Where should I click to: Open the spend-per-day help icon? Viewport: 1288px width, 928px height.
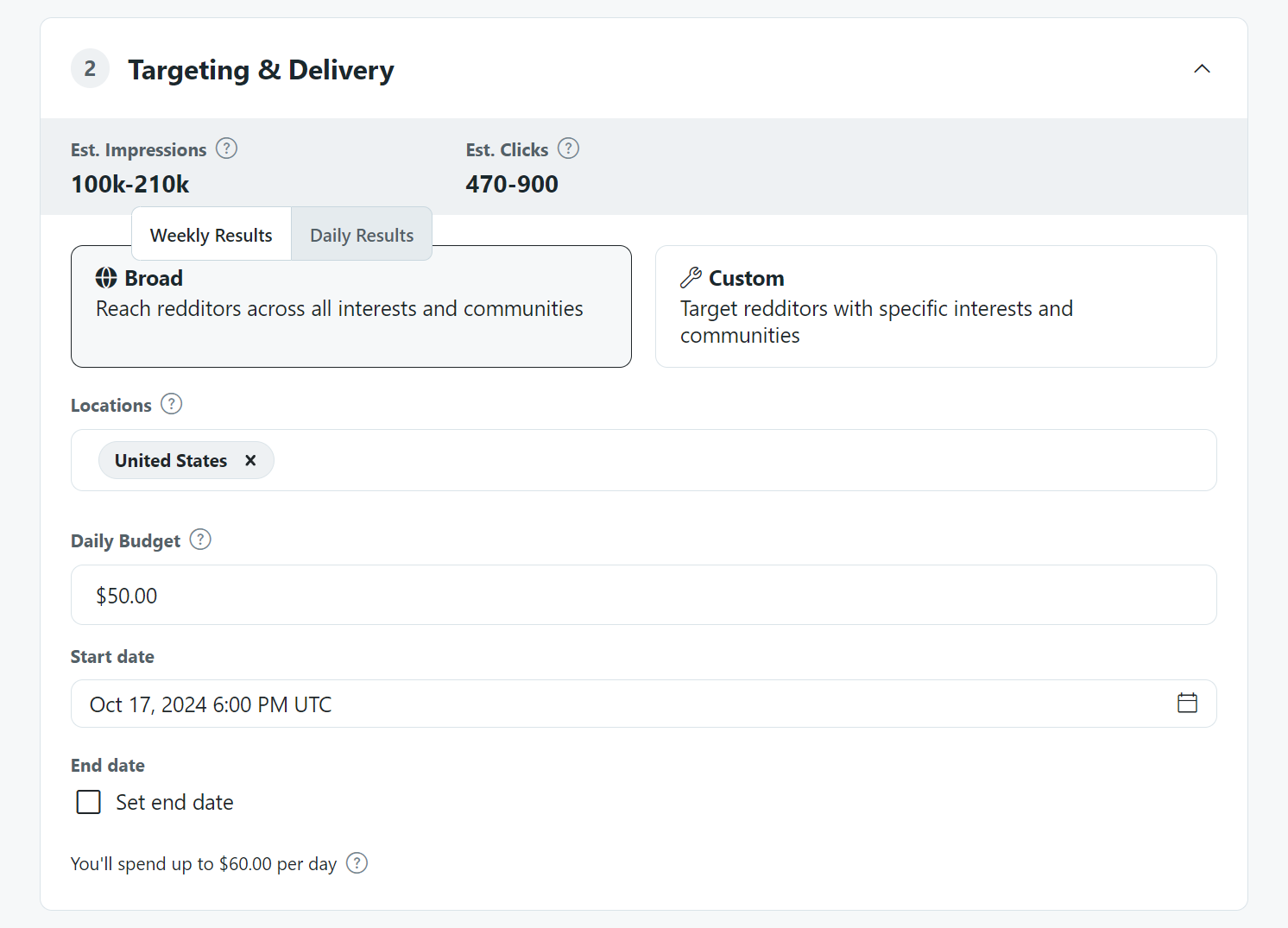357,863
